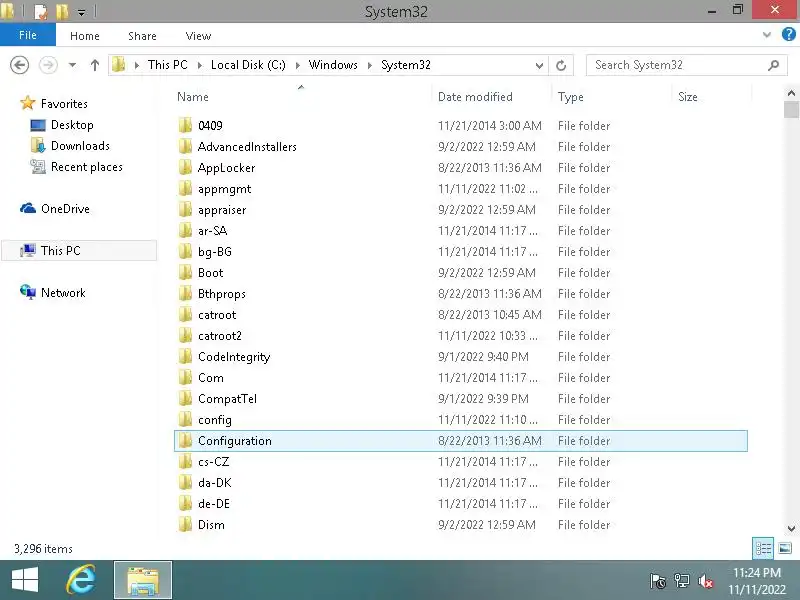Select the de-DE folder

(214, 504)
